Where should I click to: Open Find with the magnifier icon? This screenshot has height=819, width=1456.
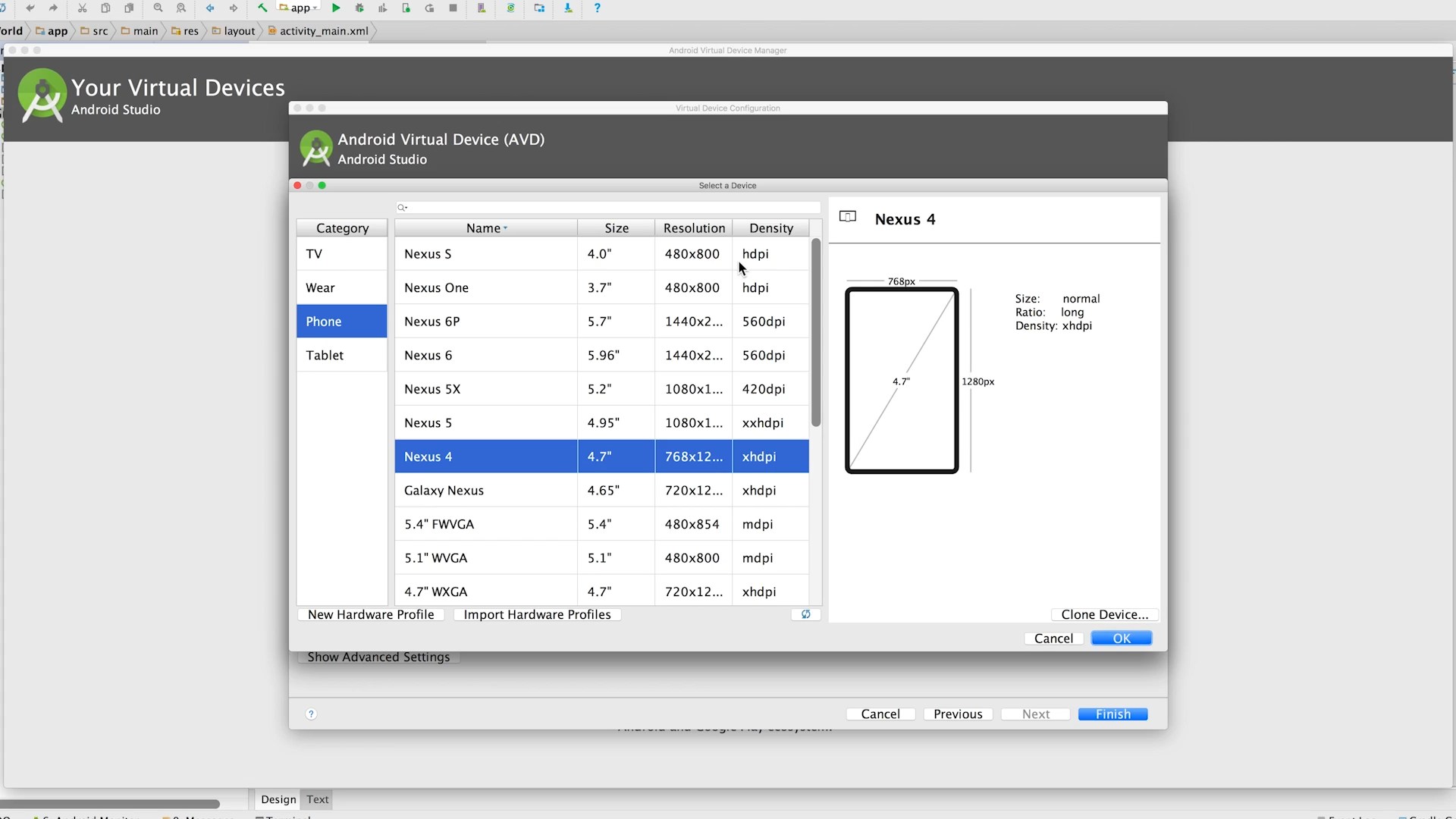point(158,8)
